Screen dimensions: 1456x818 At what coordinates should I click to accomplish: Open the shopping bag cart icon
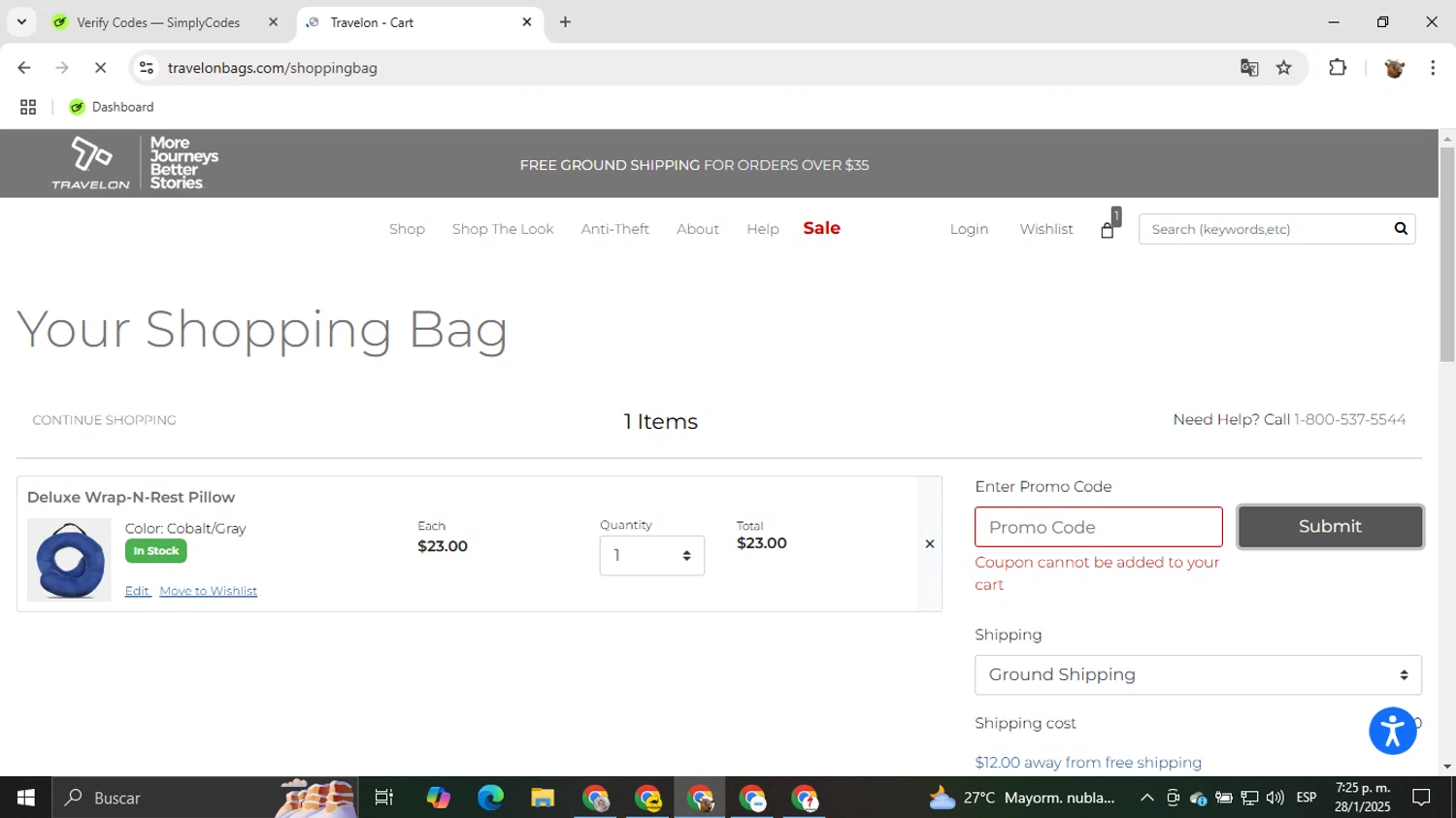(1109, 229)
